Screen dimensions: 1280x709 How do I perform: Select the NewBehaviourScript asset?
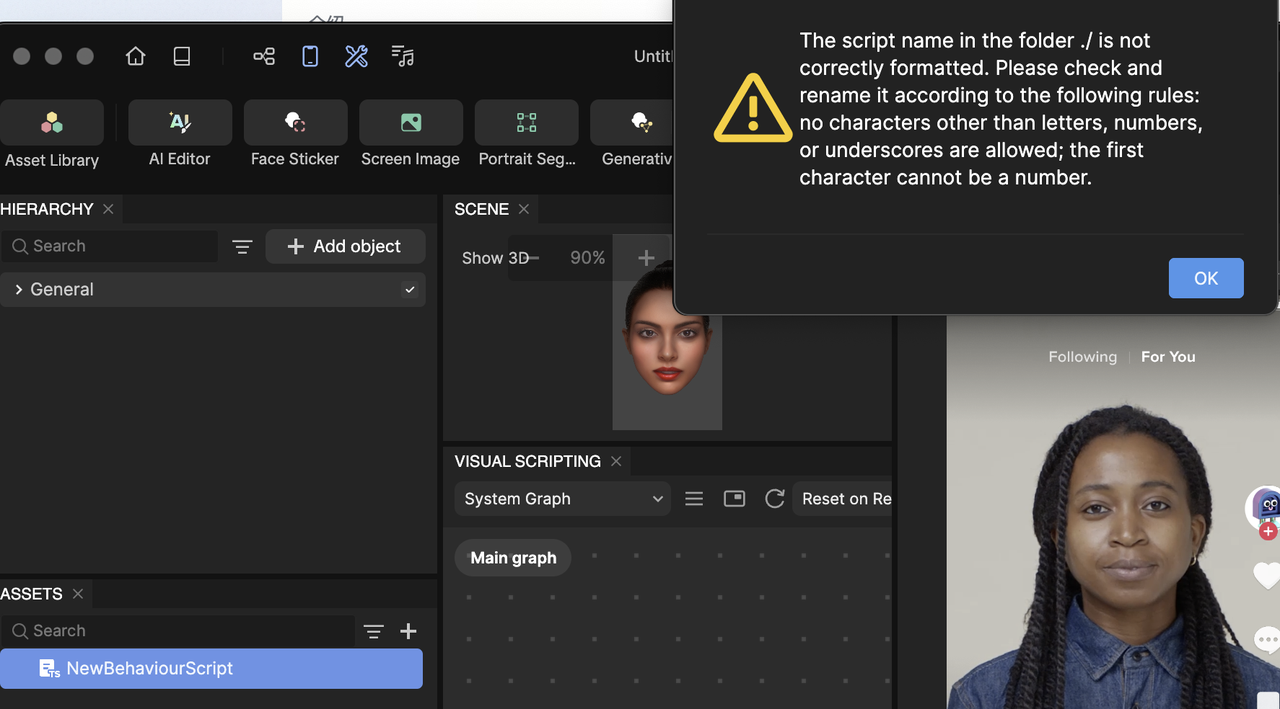coord(211,669)
